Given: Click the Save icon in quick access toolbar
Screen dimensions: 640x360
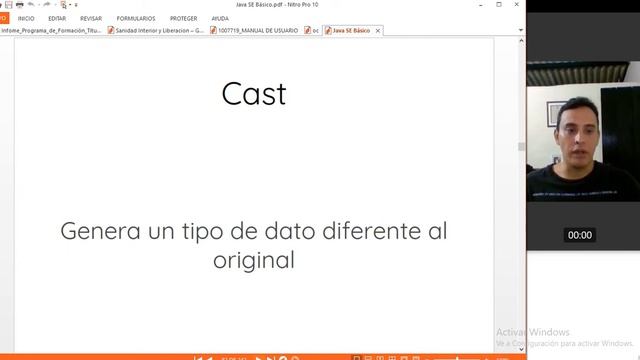Looking at the screenshot, I should (9, 4).
